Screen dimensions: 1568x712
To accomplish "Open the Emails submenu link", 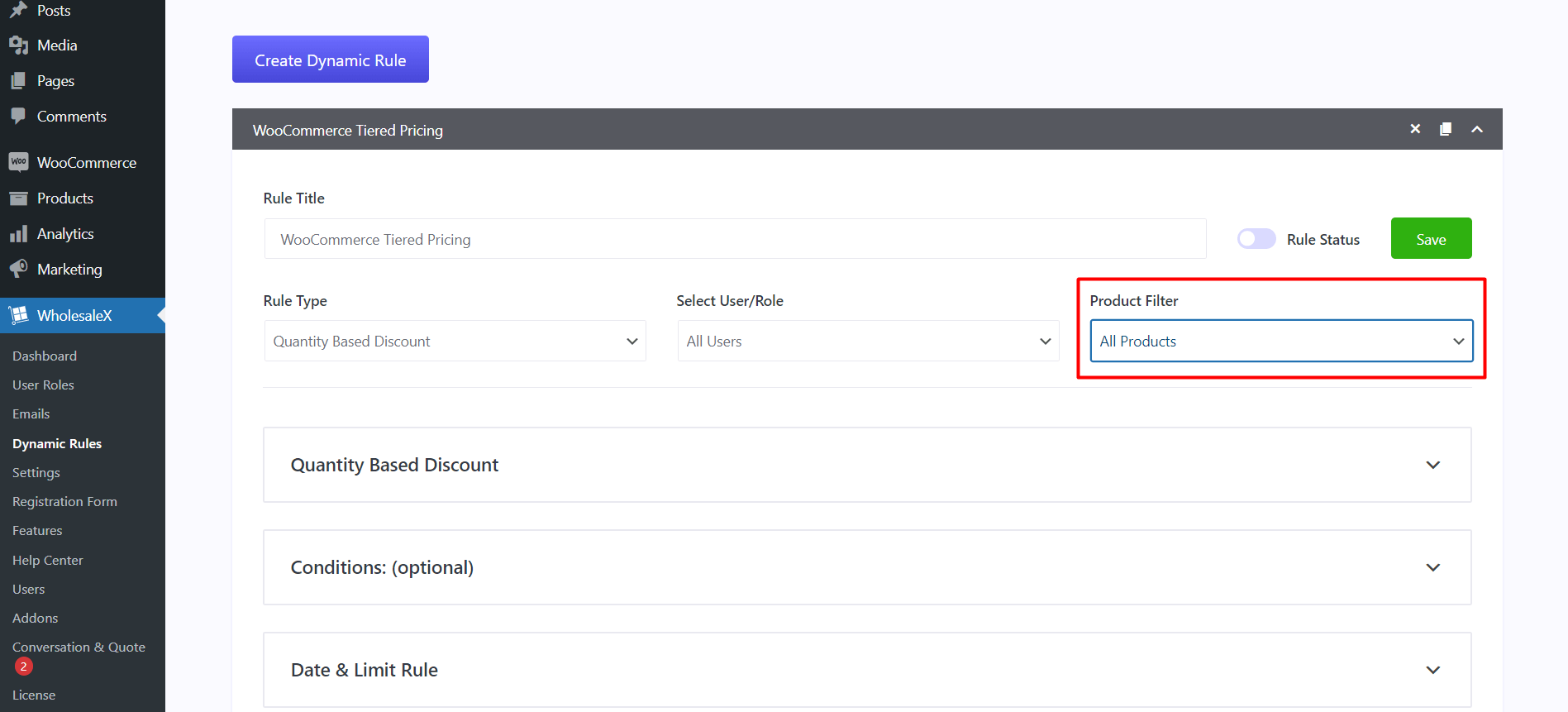I will [31, 413].
